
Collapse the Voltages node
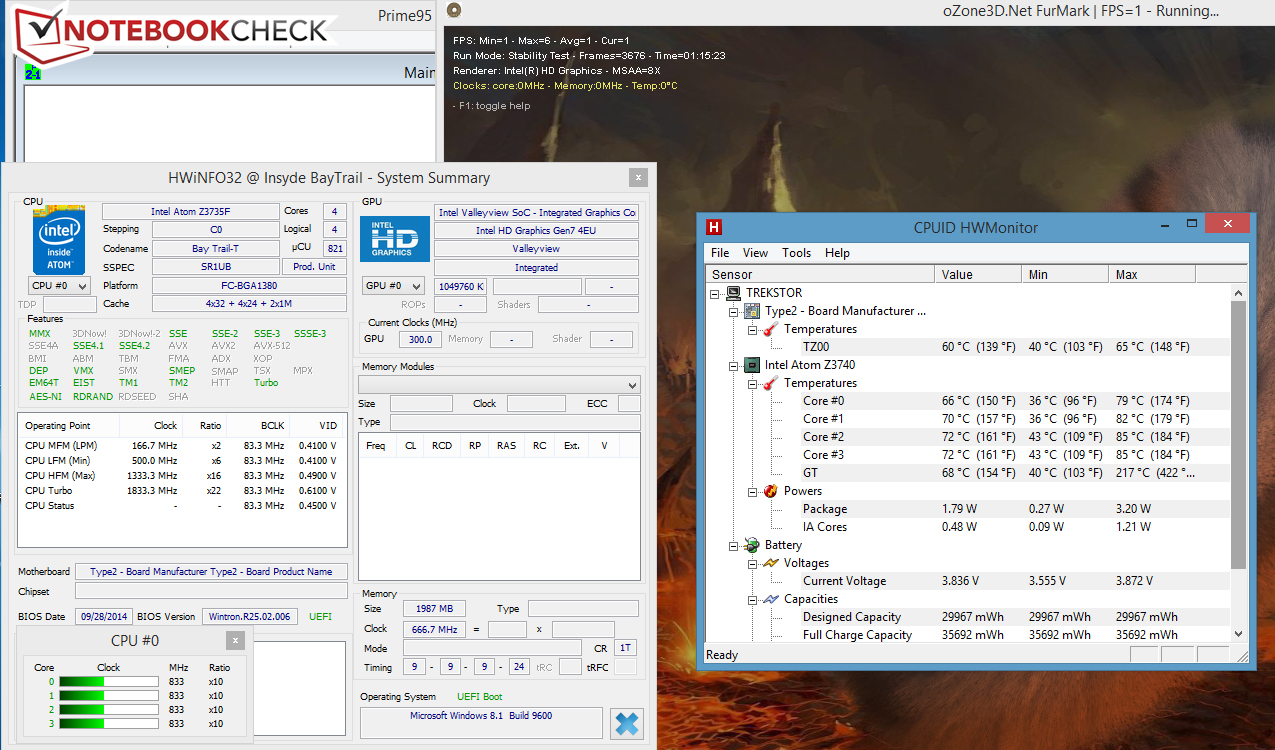751,564
